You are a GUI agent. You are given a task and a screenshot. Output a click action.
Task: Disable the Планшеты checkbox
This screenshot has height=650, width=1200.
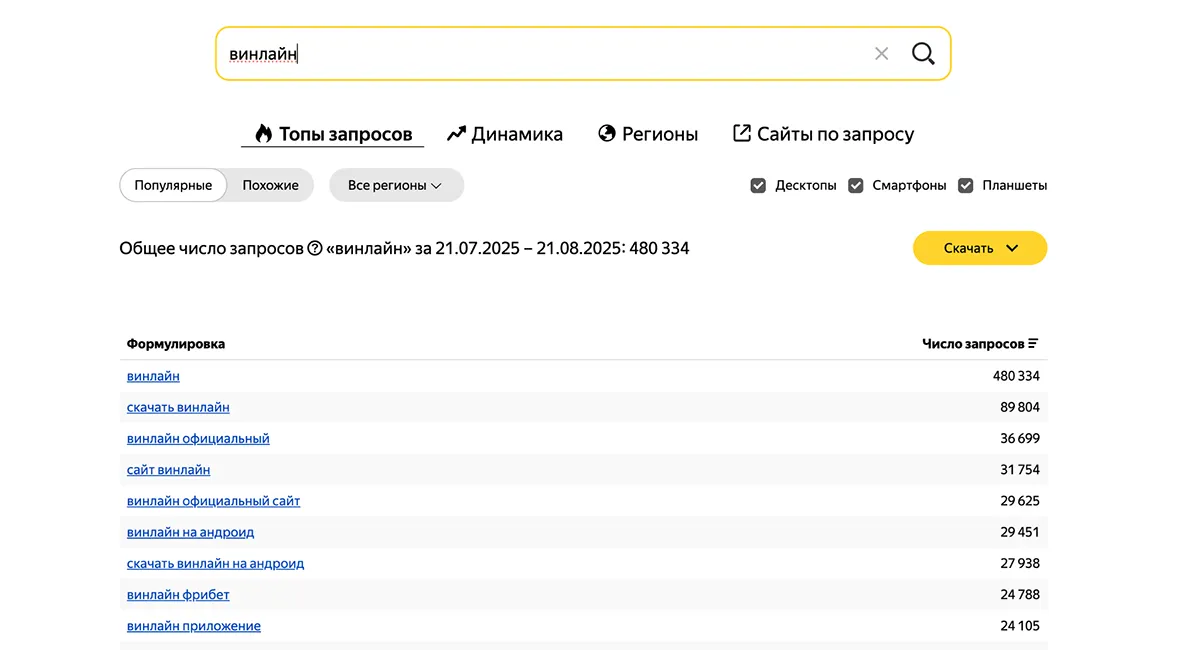pyautogui.click(x=966, y=186)
